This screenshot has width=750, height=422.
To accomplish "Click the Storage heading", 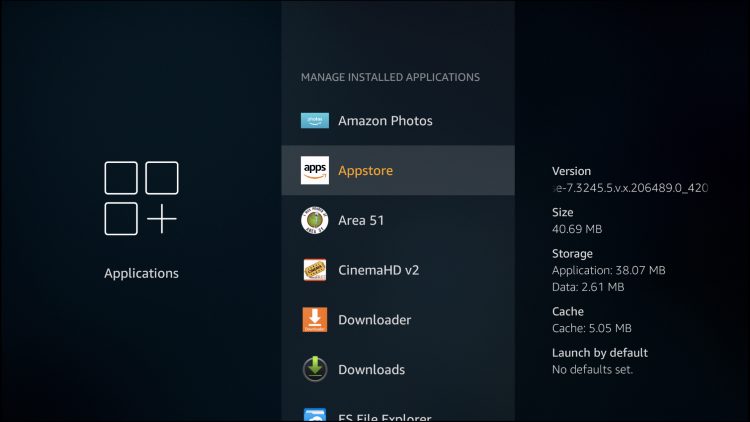I will pyautogui.click(x=572, y=254).
